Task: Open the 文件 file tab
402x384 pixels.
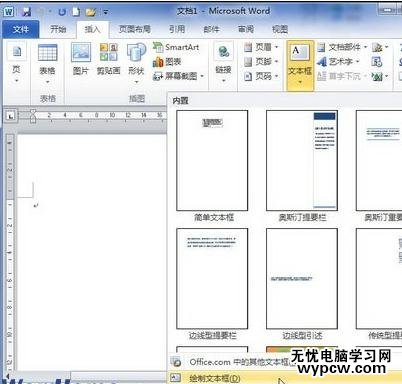Action: [x=21, y=30]
